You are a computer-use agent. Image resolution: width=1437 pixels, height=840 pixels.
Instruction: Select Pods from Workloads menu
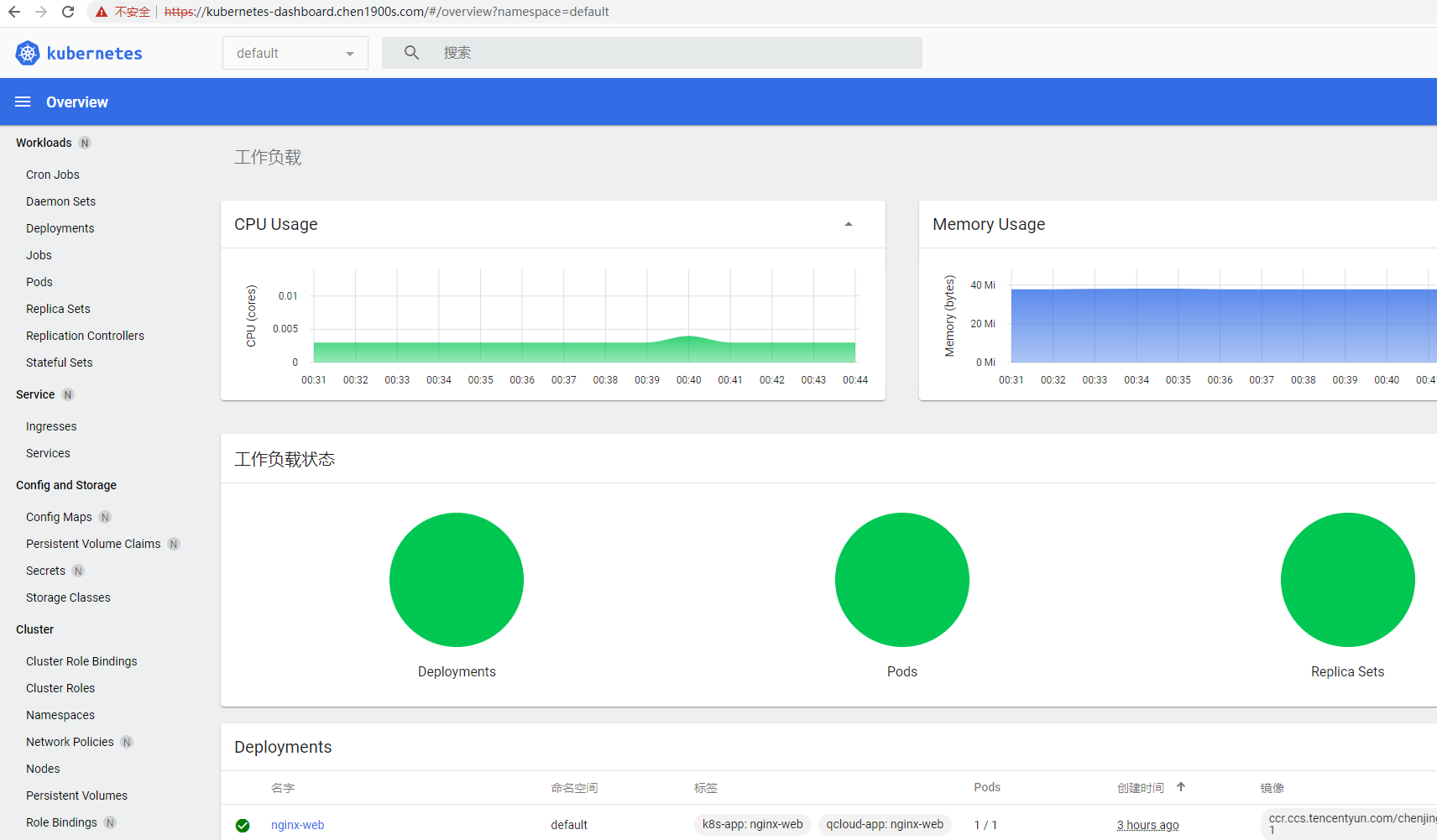(x=39, y=282)
